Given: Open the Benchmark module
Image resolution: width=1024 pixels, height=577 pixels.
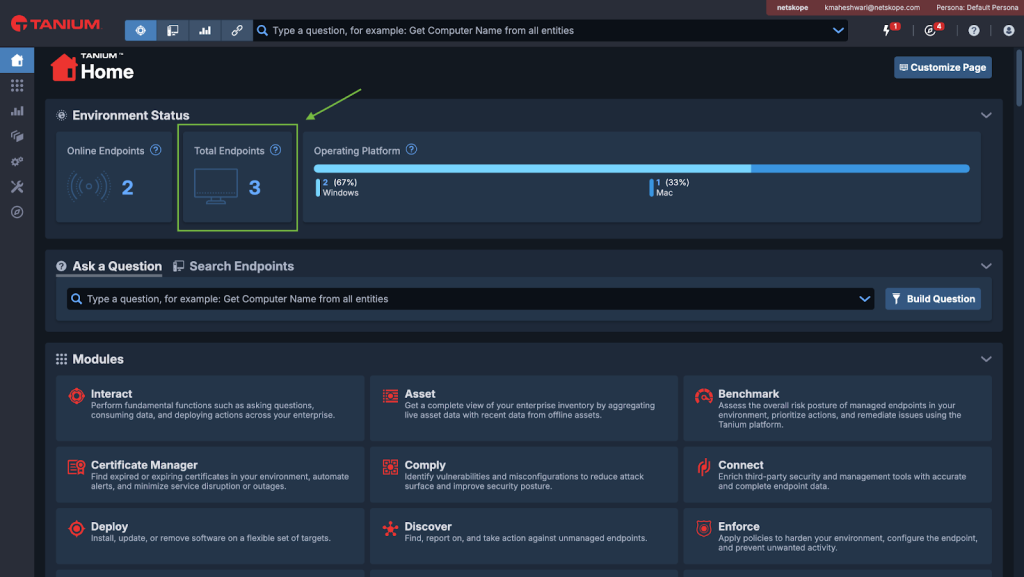Looking at the screenshot, I should [837, 408].
